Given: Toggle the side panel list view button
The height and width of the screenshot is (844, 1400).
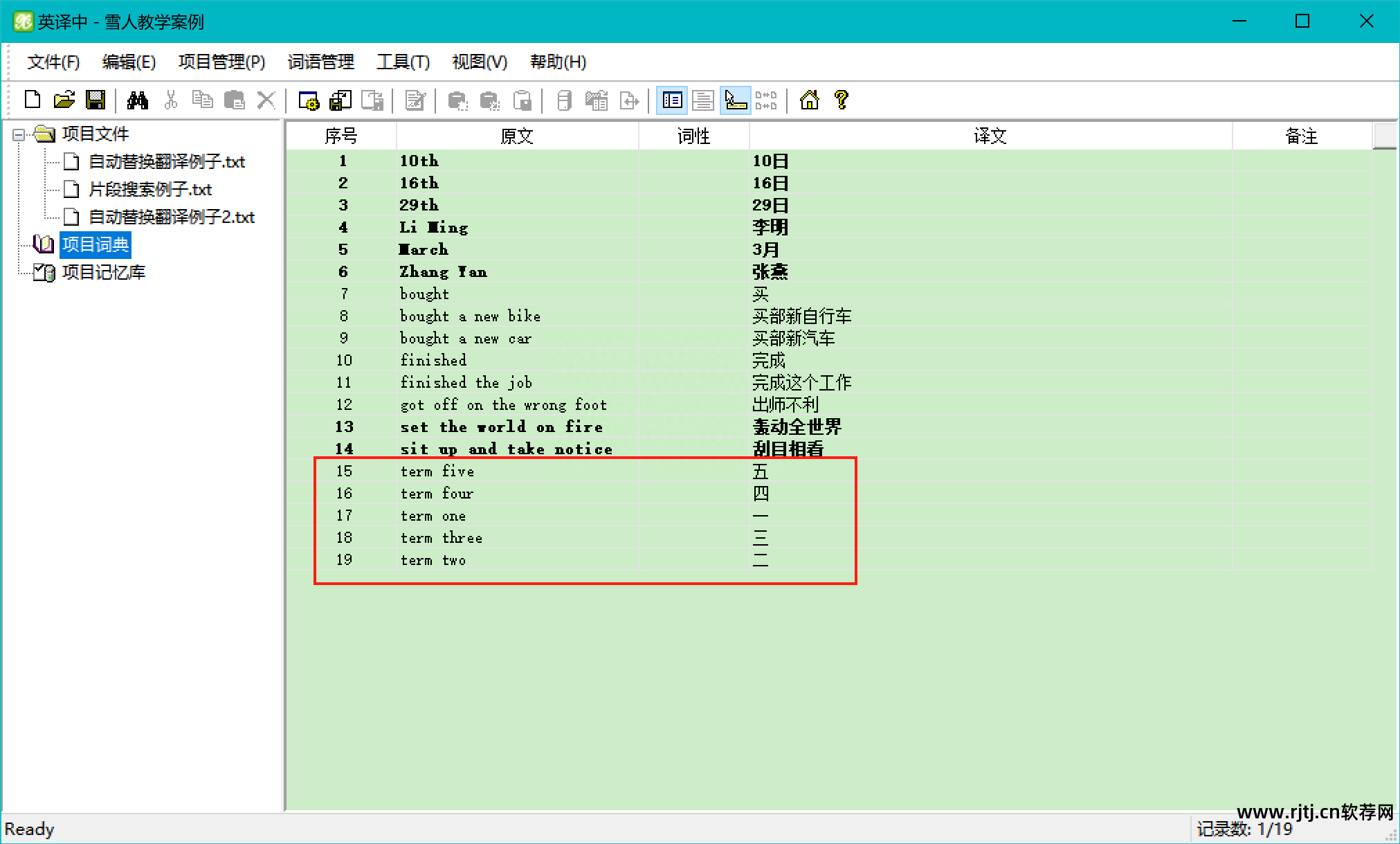Looking at the screenshot, I should 672,101.
